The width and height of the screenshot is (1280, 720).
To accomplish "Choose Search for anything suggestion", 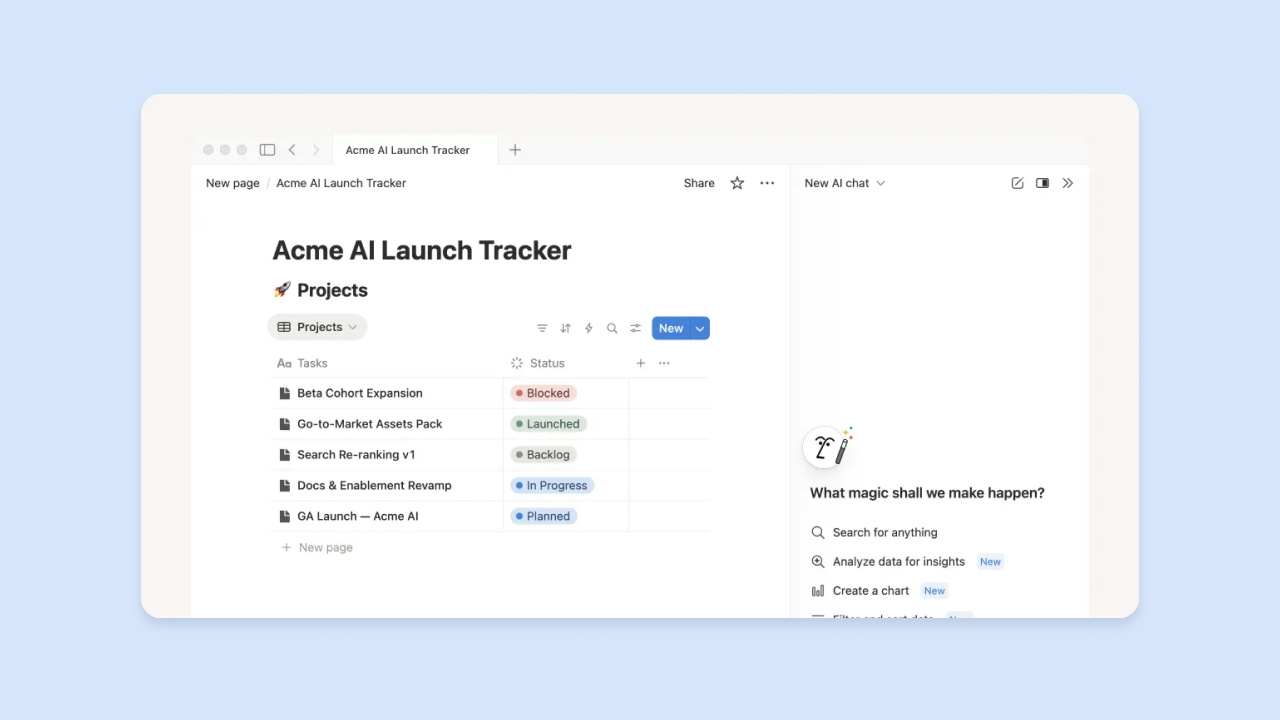I will (x=874, y=533).
